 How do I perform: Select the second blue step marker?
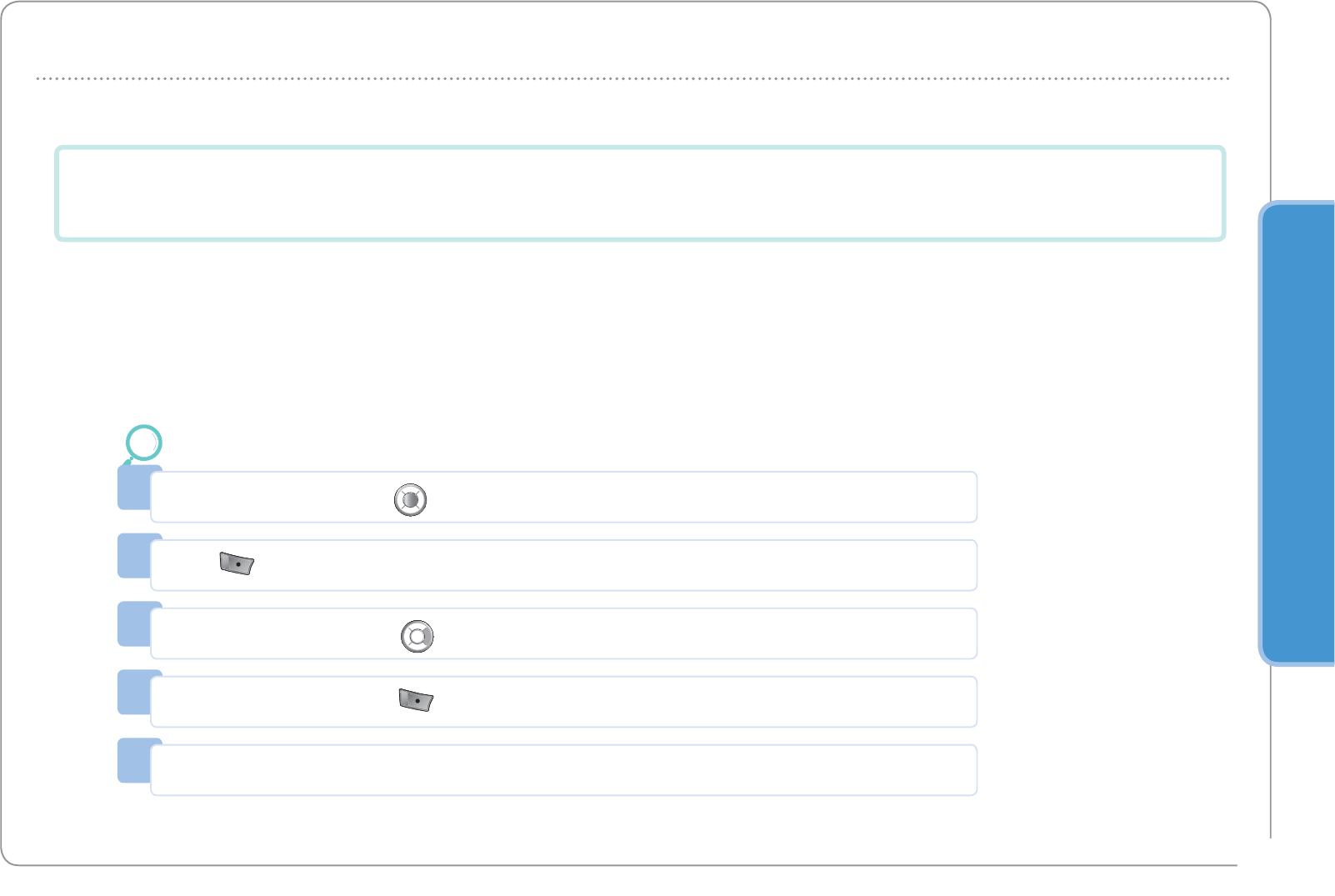pyautogui.click(x=133, y=557)
